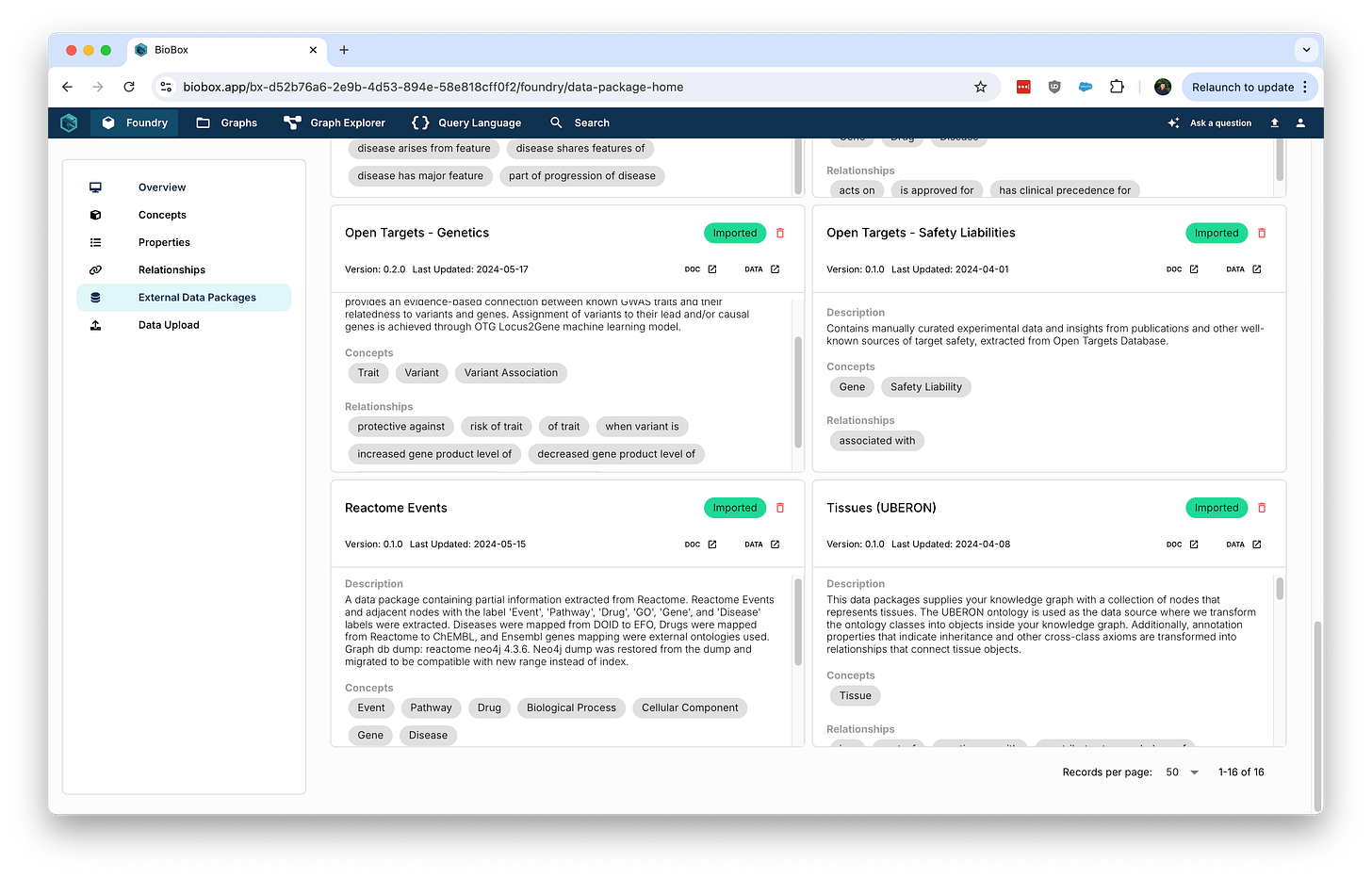Switch to the Graphs tab
Screen dimensions: 1372x878
pos(226,122)
